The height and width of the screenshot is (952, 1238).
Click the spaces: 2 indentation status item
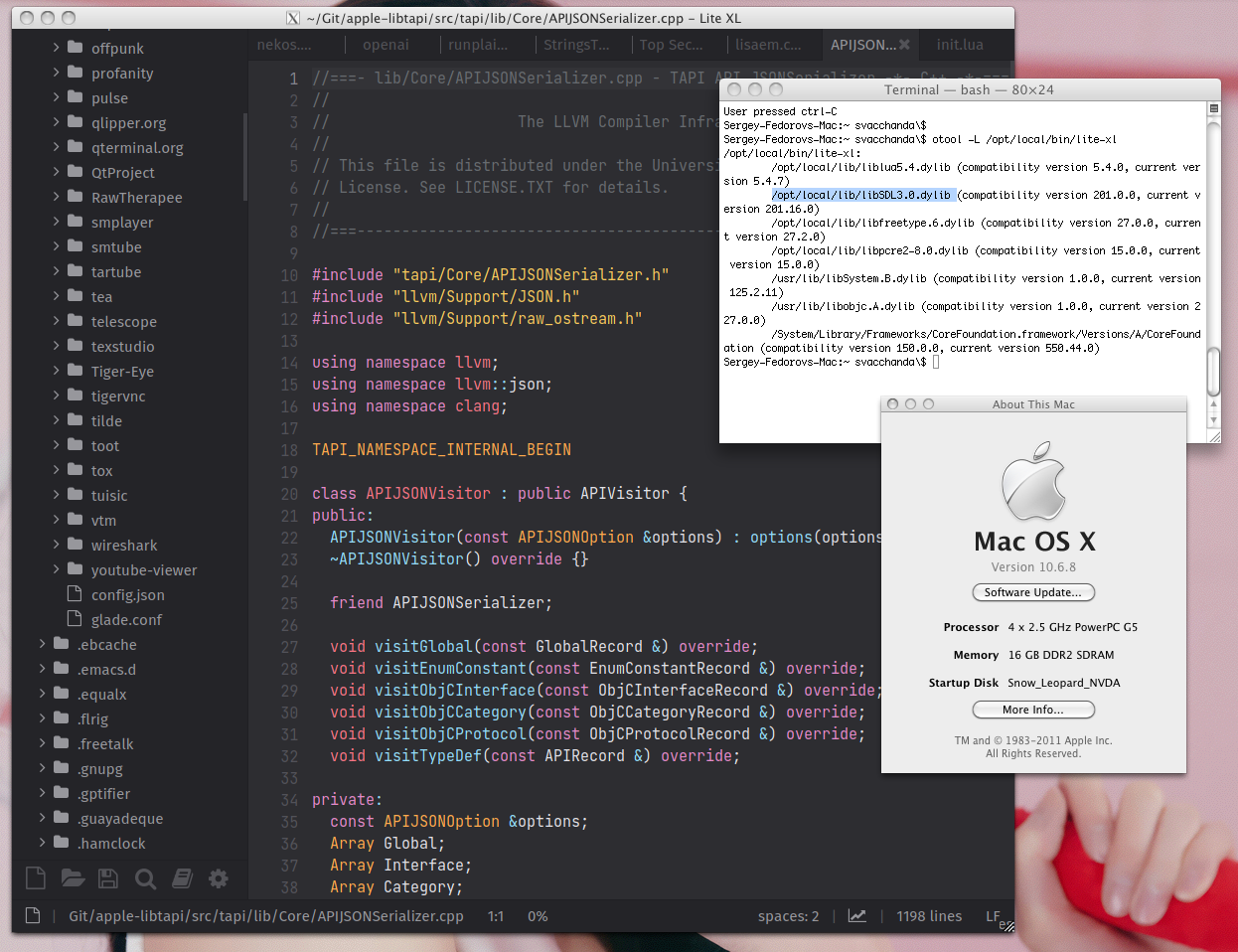(789, 916)
